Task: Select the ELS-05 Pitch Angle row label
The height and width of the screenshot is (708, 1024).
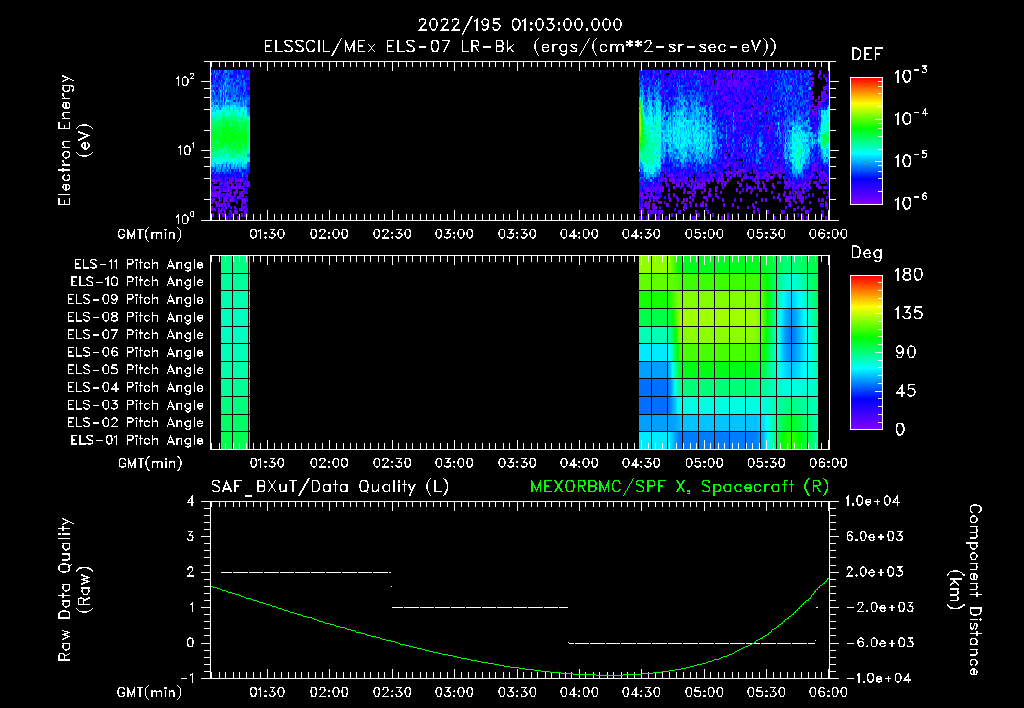Action: [136, 370]
